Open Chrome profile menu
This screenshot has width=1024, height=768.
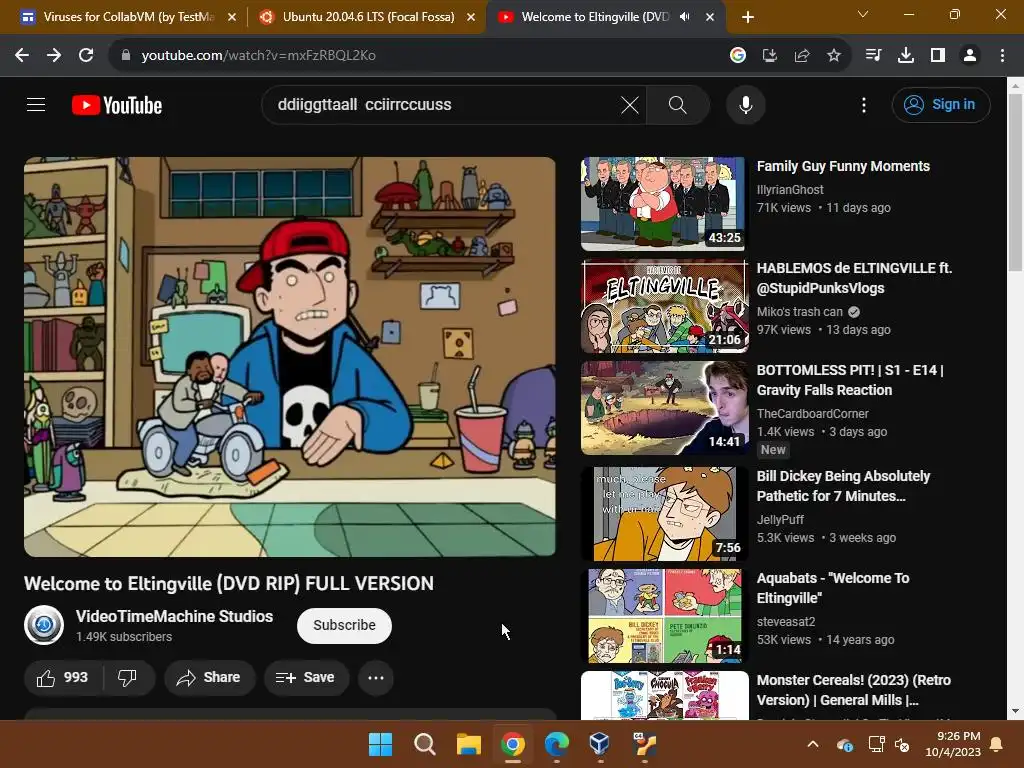pos(970,56)
